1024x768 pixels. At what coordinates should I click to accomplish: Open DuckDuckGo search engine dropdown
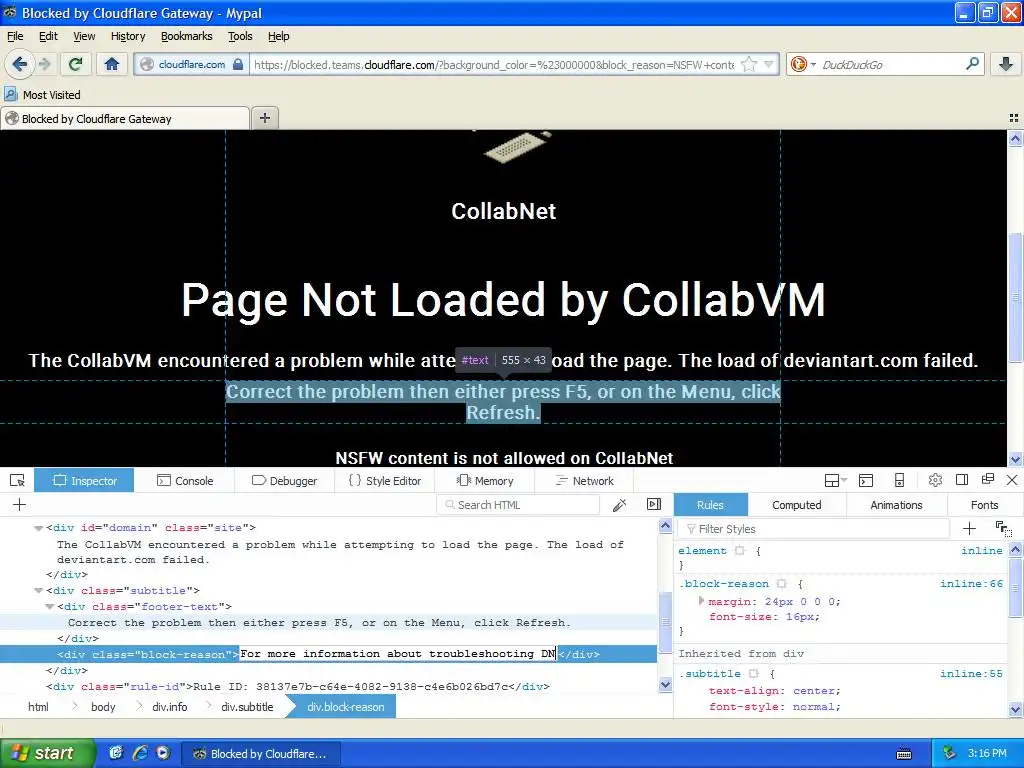pyautogui.click(x=803, y=64)
